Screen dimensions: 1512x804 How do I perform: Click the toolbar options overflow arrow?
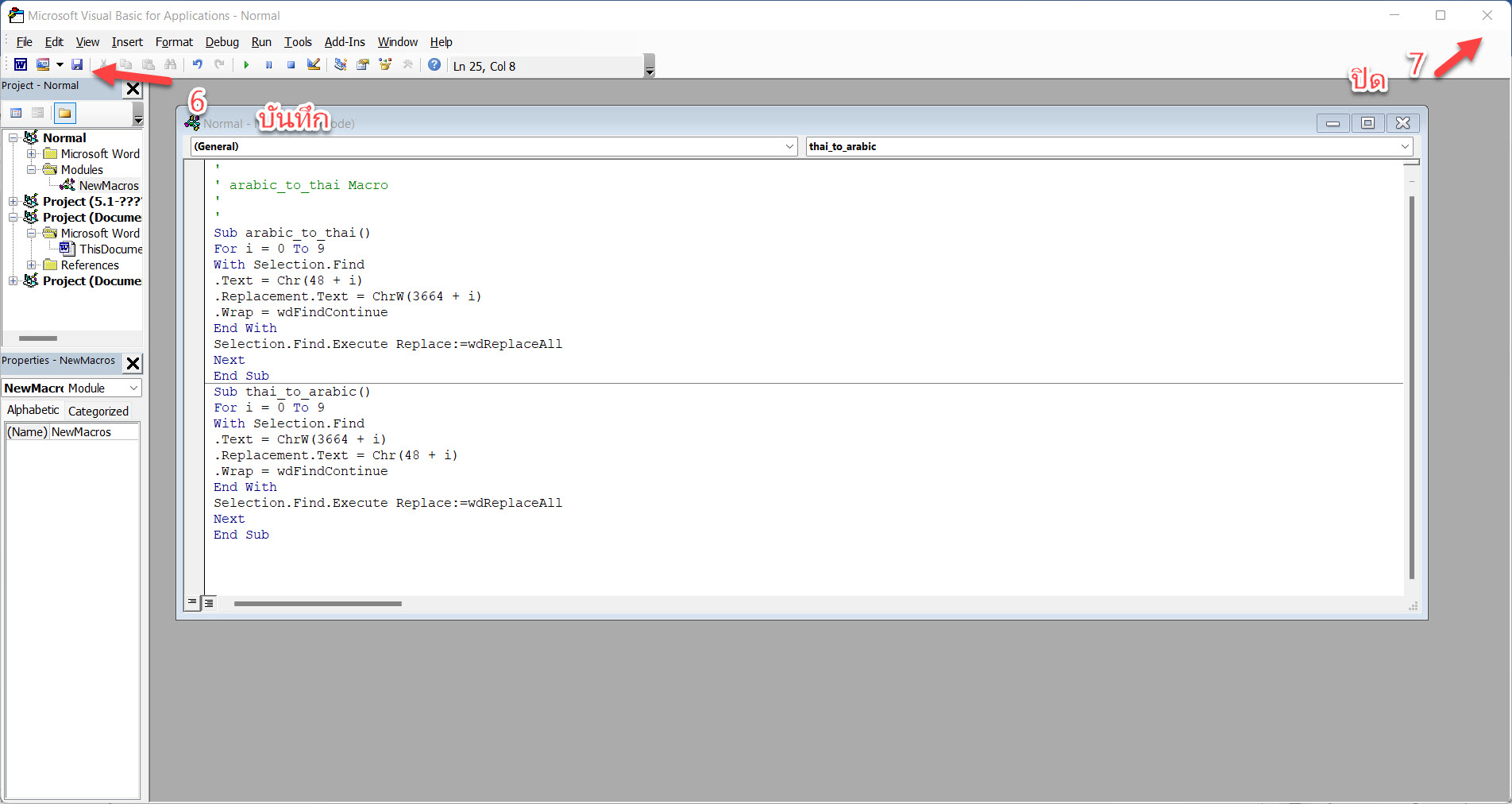650,66
